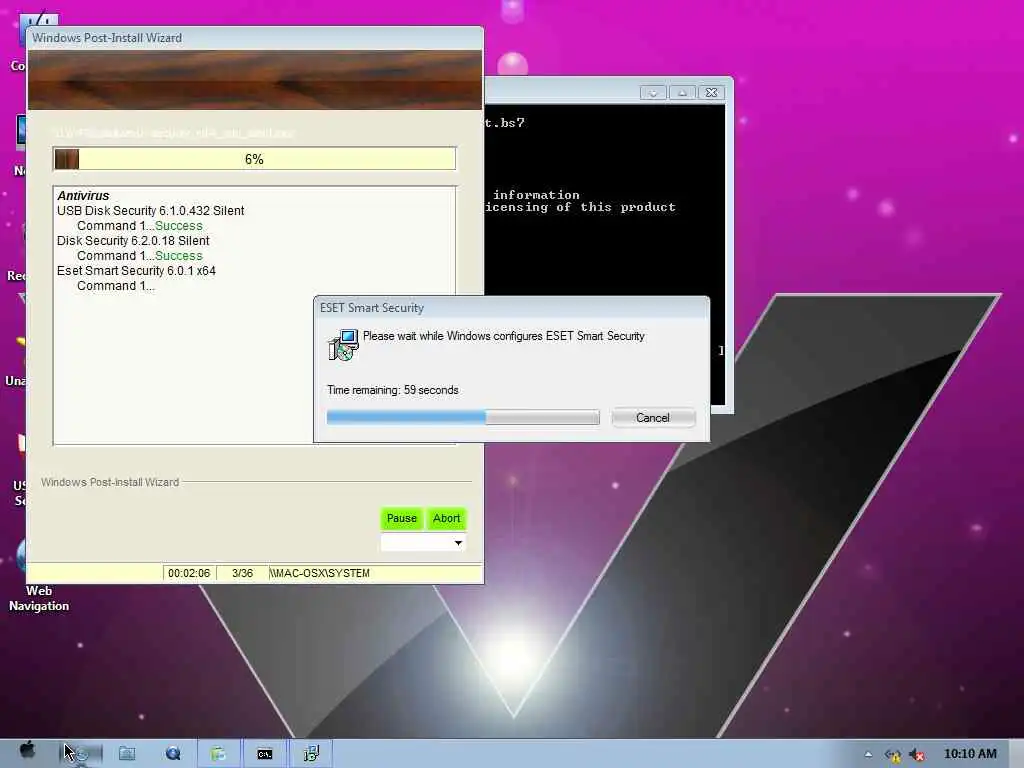Click Success under Disk Security 6.2.0.18

[x=178, y=256]
